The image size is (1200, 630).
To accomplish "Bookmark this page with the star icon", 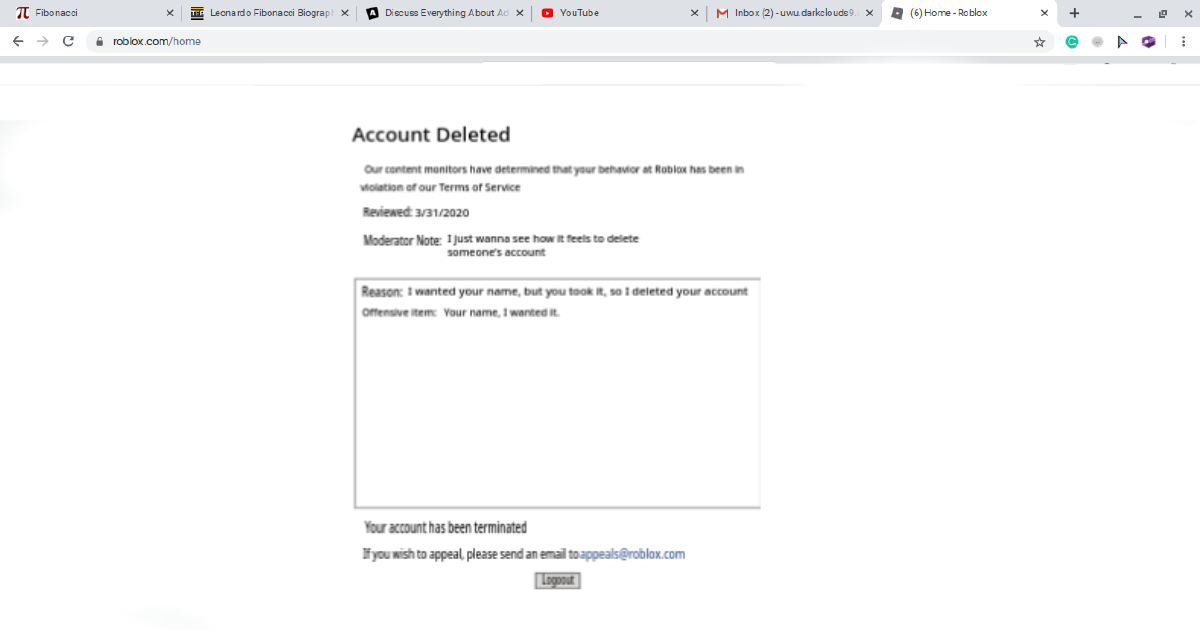I will (x=1039, y=41).
